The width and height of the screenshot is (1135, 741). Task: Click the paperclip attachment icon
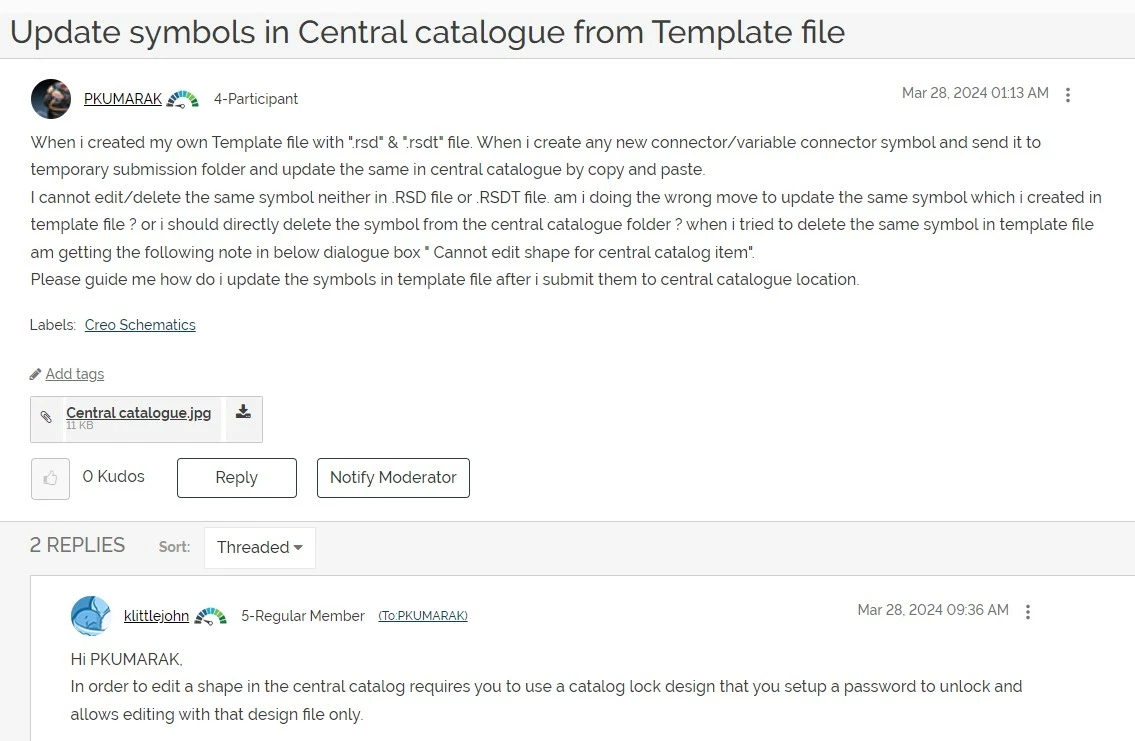[x=46, y=417]
